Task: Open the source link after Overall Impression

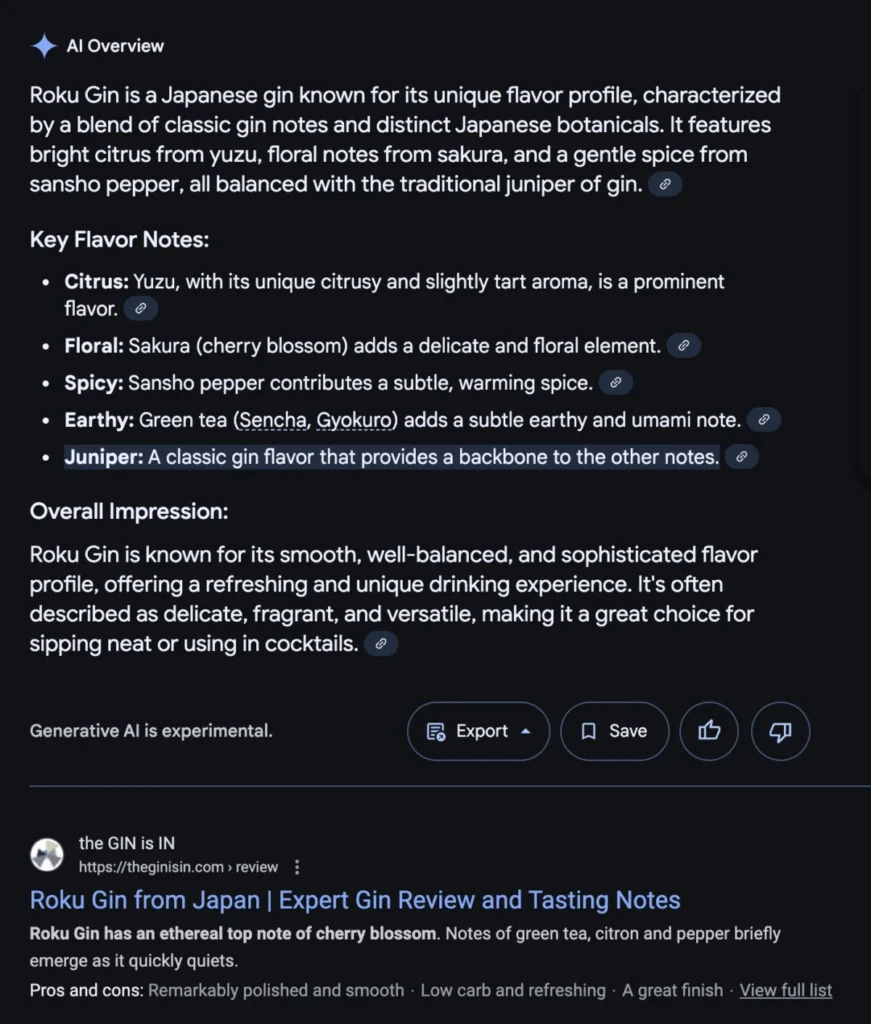Action: (x=381, y=644)
